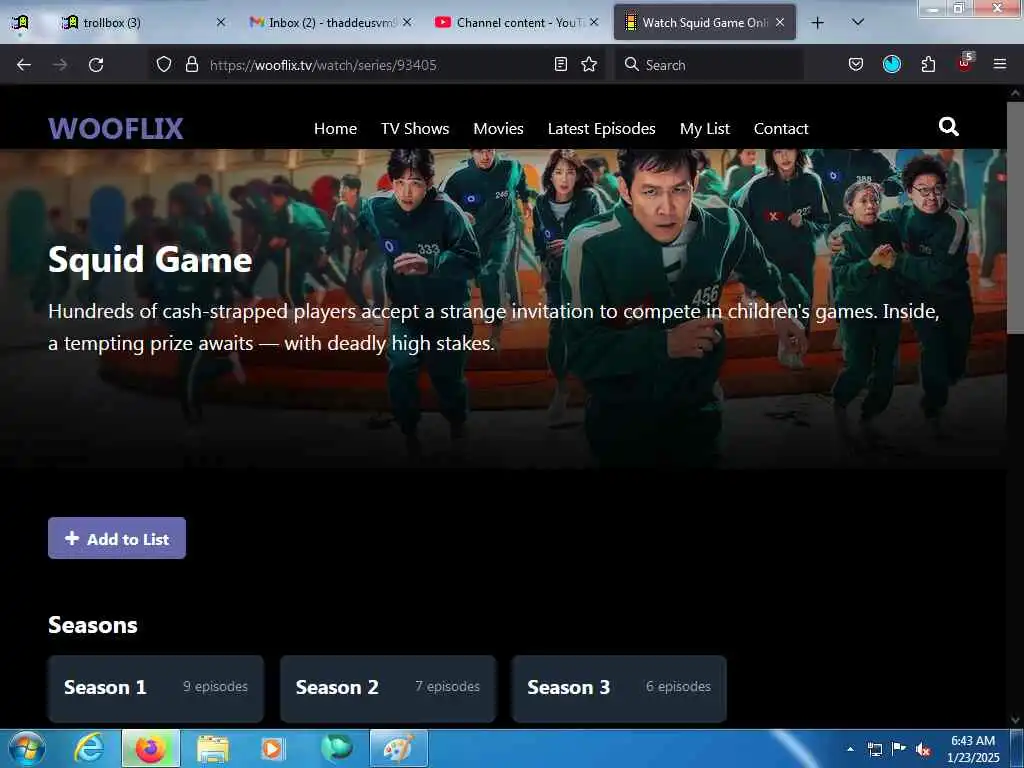The image size is (1024, 768).
Task: Open the Home nav link
Action: (335, 129)
